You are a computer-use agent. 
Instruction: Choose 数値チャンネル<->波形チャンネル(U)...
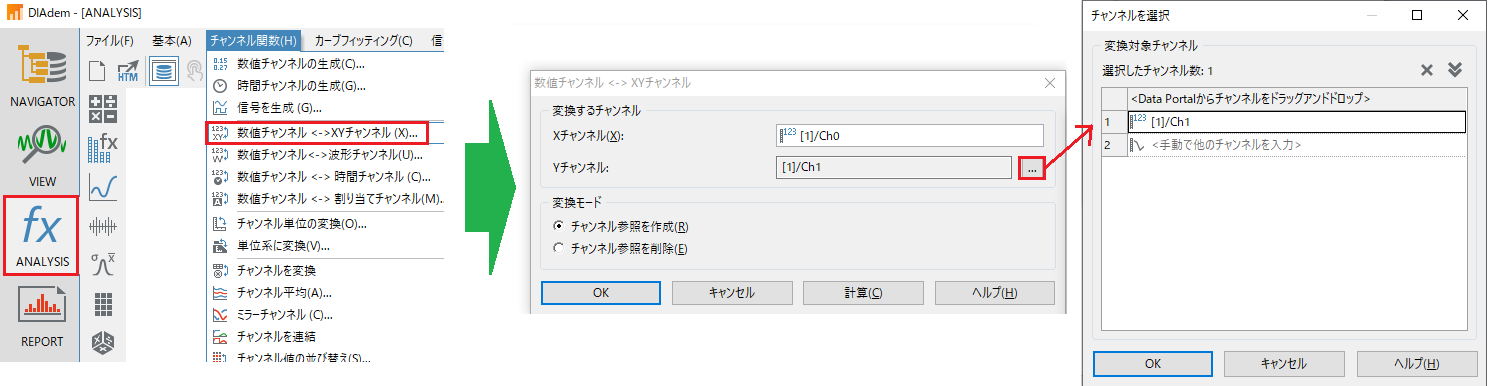pos(325,155)
